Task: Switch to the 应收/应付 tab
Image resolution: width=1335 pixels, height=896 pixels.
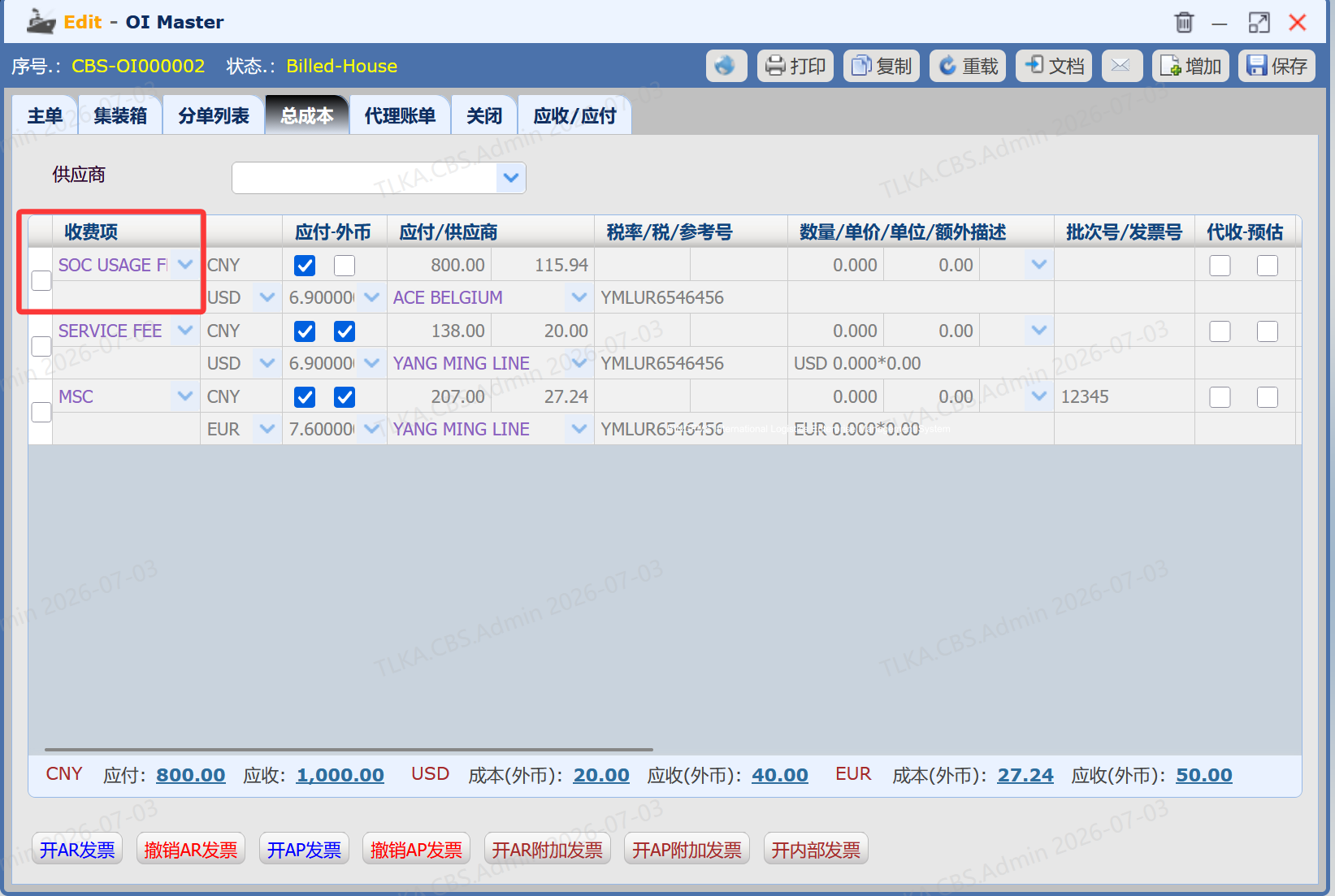Action: tap(574, 115)
